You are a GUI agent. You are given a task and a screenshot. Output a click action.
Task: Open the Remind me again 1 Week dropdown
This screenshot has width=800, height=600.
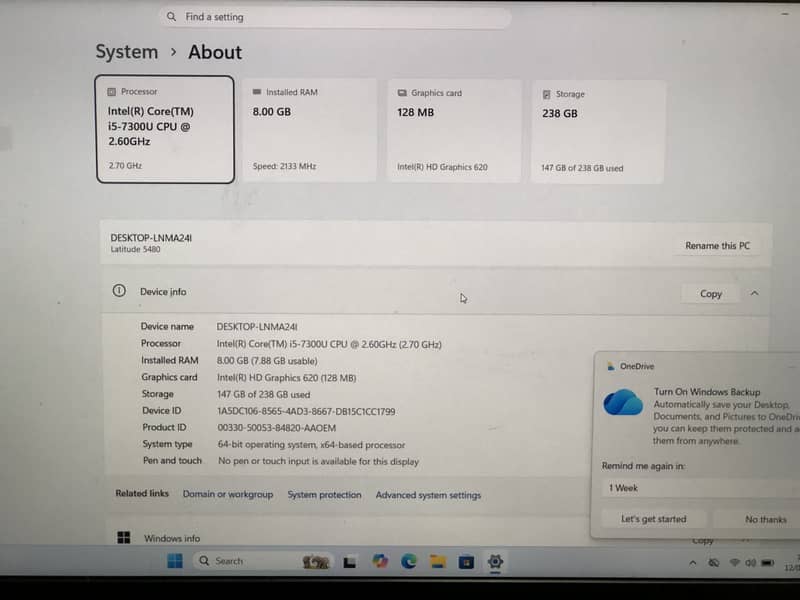(x=700, y=488)
